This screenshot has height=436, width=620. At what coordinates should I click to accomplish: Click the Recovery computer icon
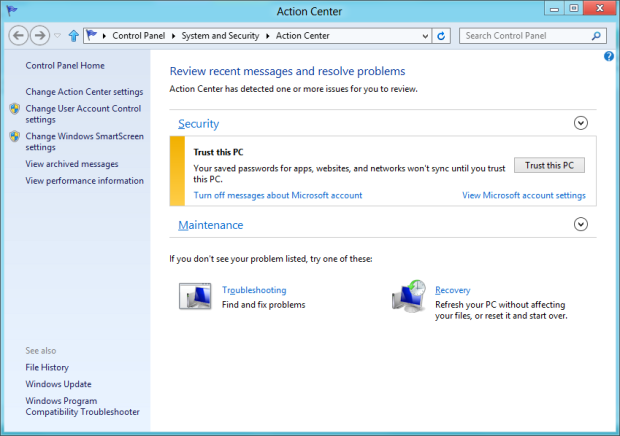click(x=408, y=296)
